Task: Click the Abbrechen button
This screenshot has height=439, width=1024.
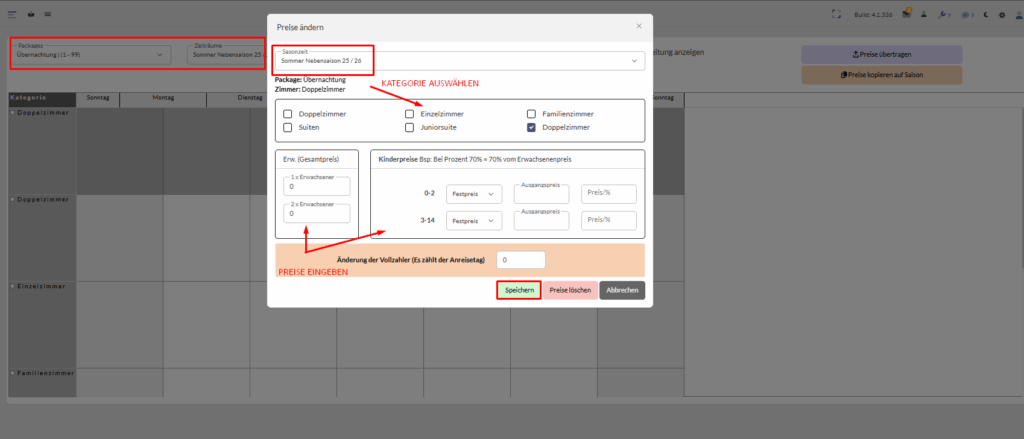Action: [x=622, y=290]
